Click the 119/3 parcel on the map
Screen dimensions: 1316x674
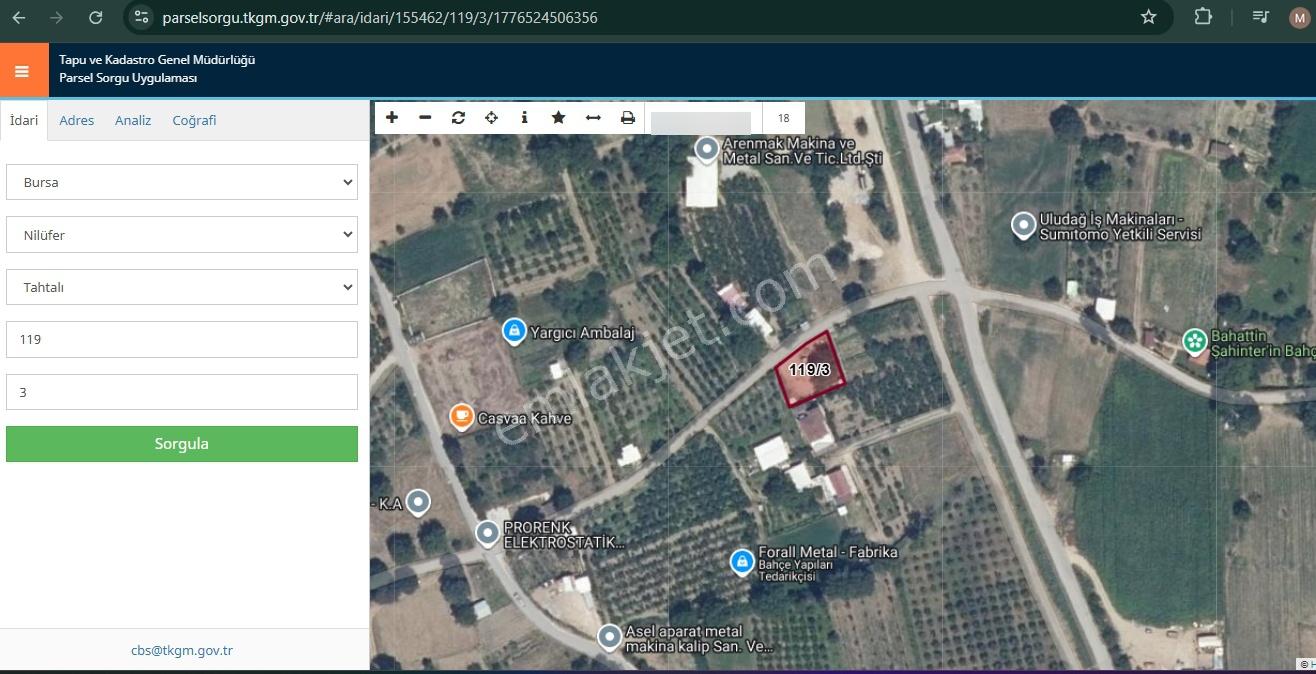pyautogui.click(x=811, y=371)
